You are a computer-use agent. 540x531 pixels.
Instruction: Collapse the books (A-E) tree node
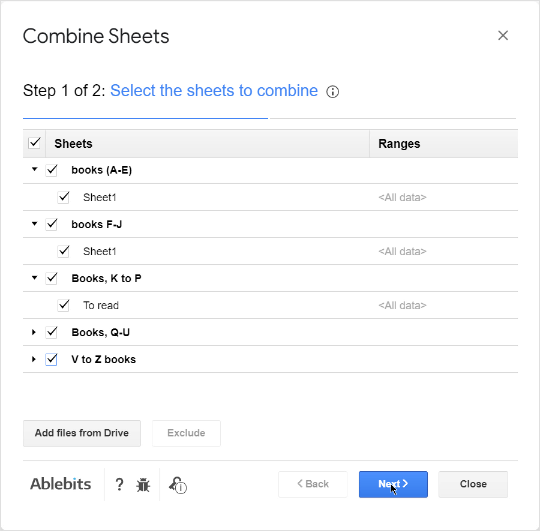[34, 169]
